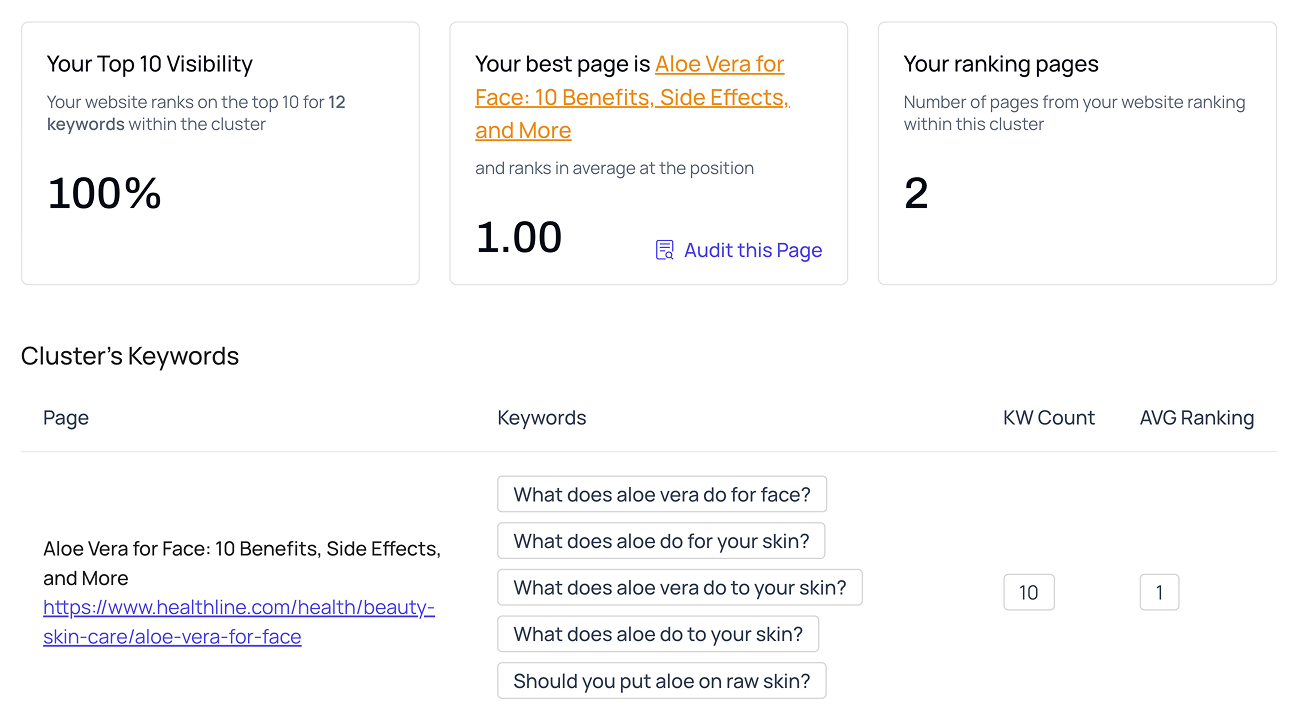Click the Page column header

coord(66,418)
